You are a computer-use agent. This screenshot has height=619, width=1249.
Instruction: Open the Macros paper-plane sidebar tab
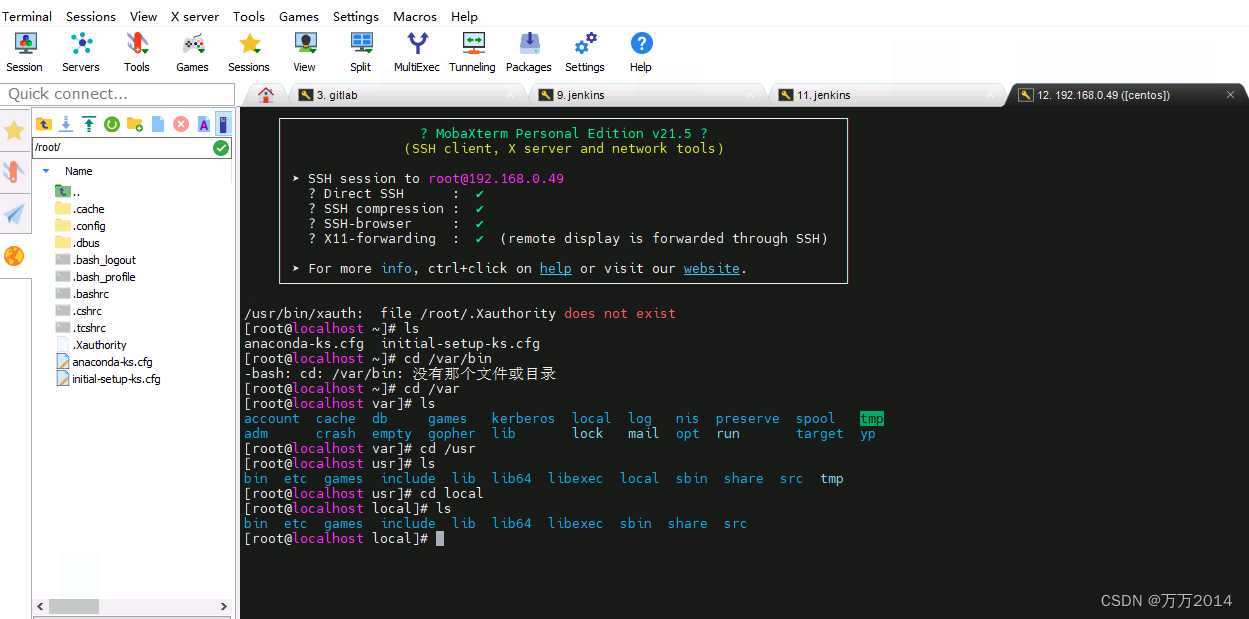point(14,214)
